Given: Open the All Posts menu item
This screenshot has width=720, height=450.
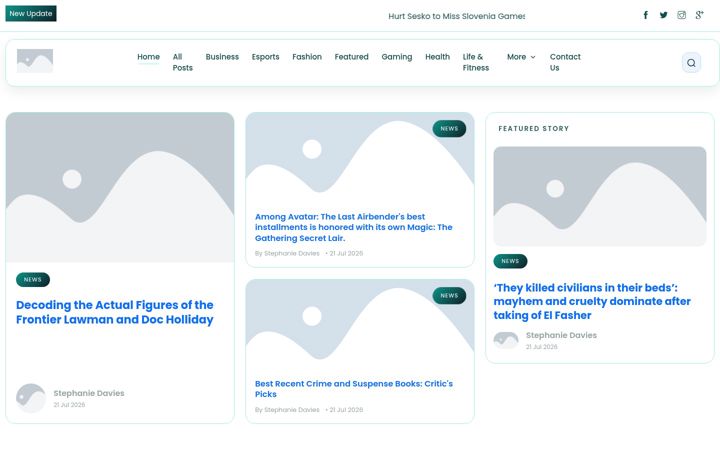Looking at the screenshot, I should pyautogui.click(x=182, y=62).
